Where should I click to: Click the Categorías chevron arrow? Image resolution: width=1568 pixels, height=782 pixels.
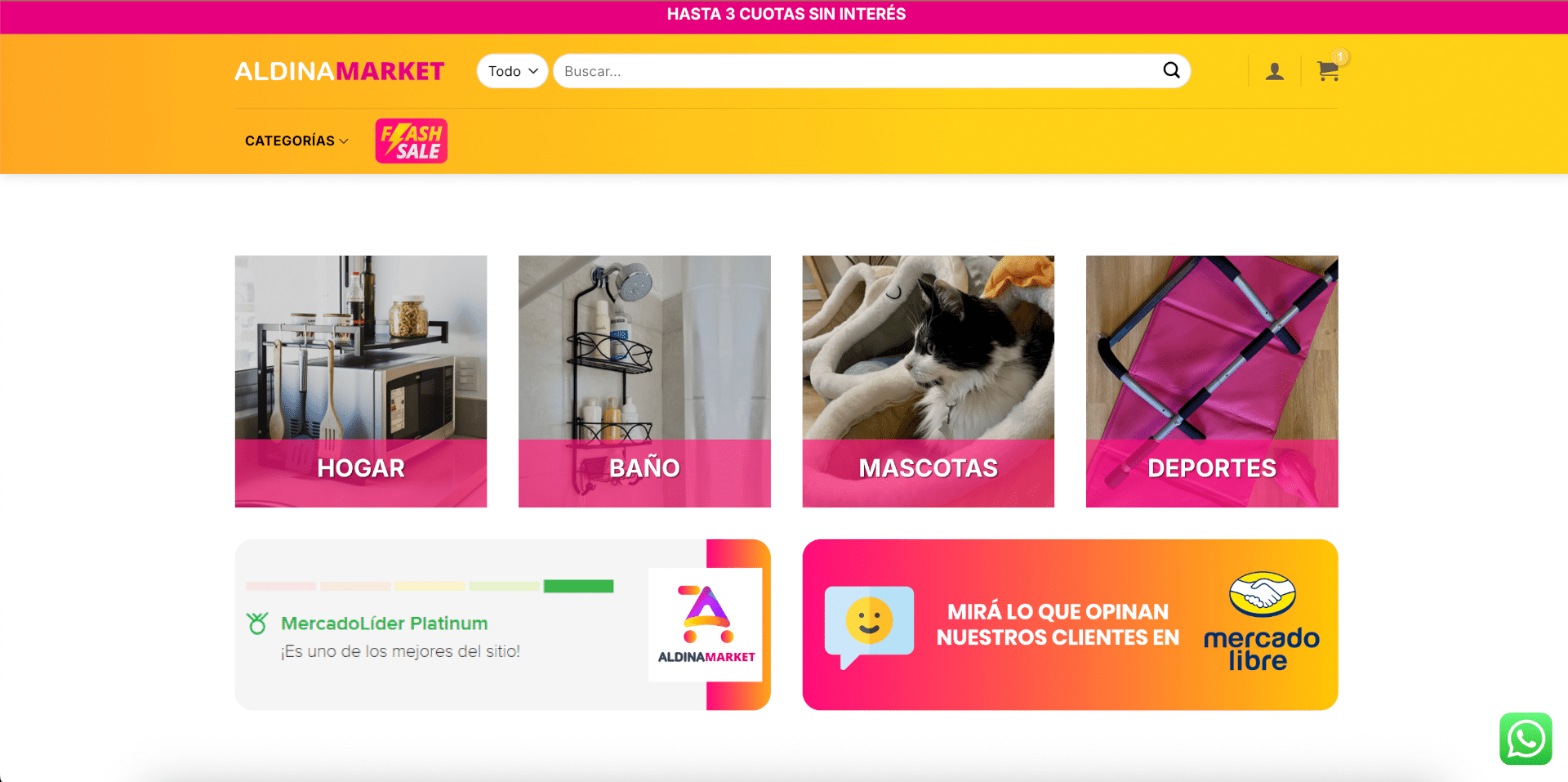coord(344,141)
